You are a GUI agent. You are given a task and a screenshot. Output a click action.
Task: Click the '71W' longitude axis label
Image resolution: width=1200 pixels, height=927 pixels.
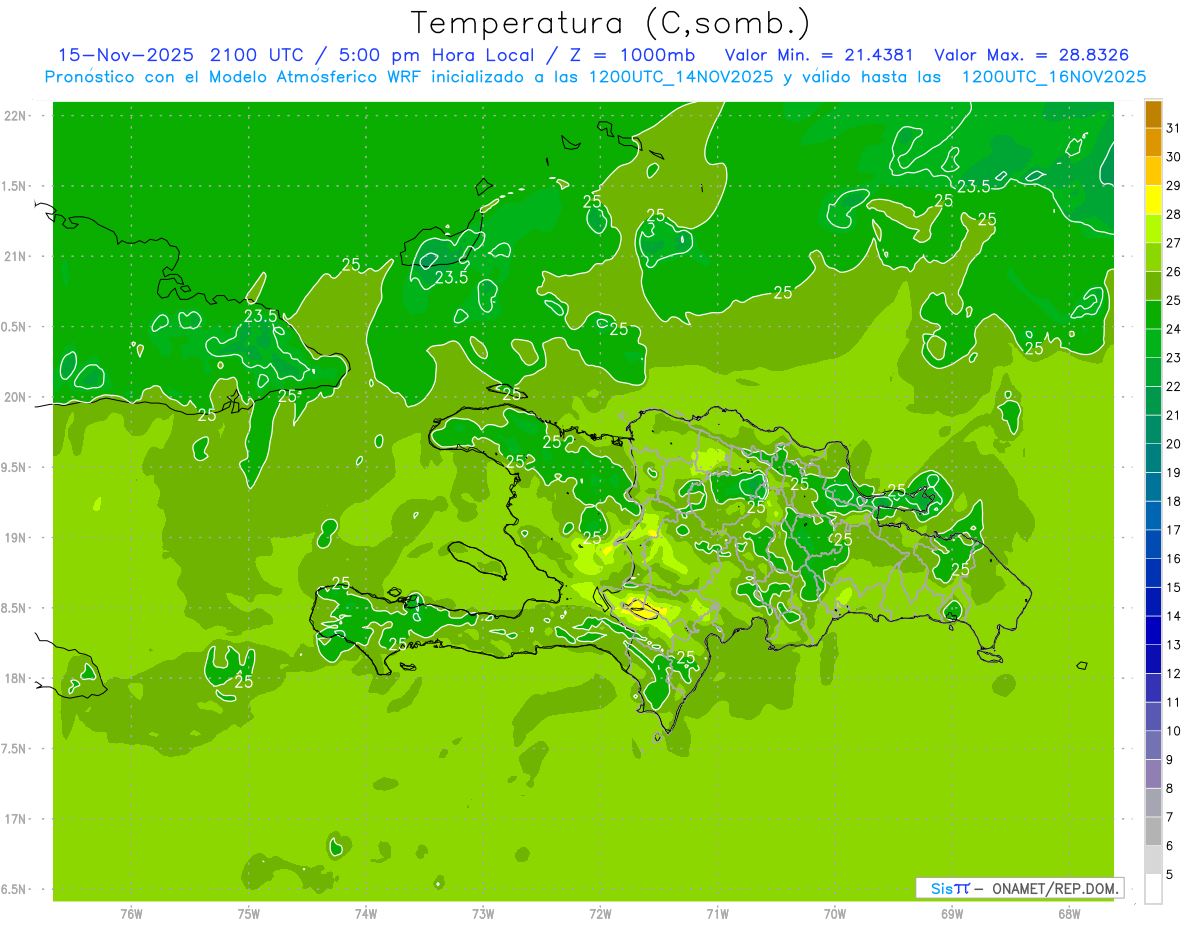point(717,914)
